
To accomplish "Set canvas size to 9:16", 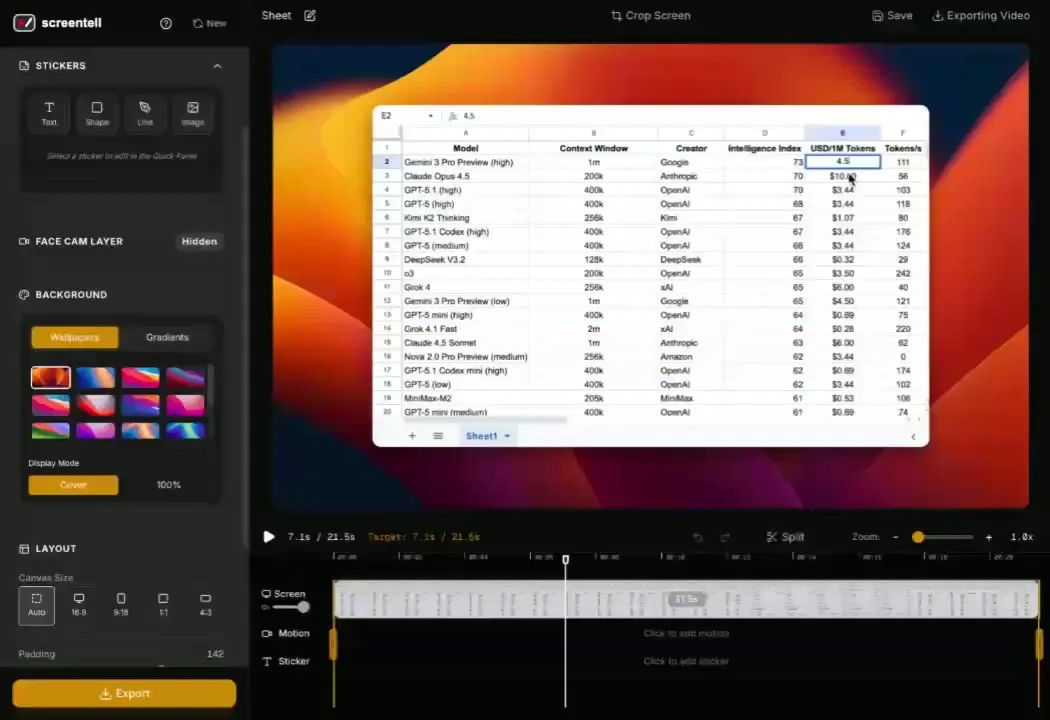I will [121, 605].
